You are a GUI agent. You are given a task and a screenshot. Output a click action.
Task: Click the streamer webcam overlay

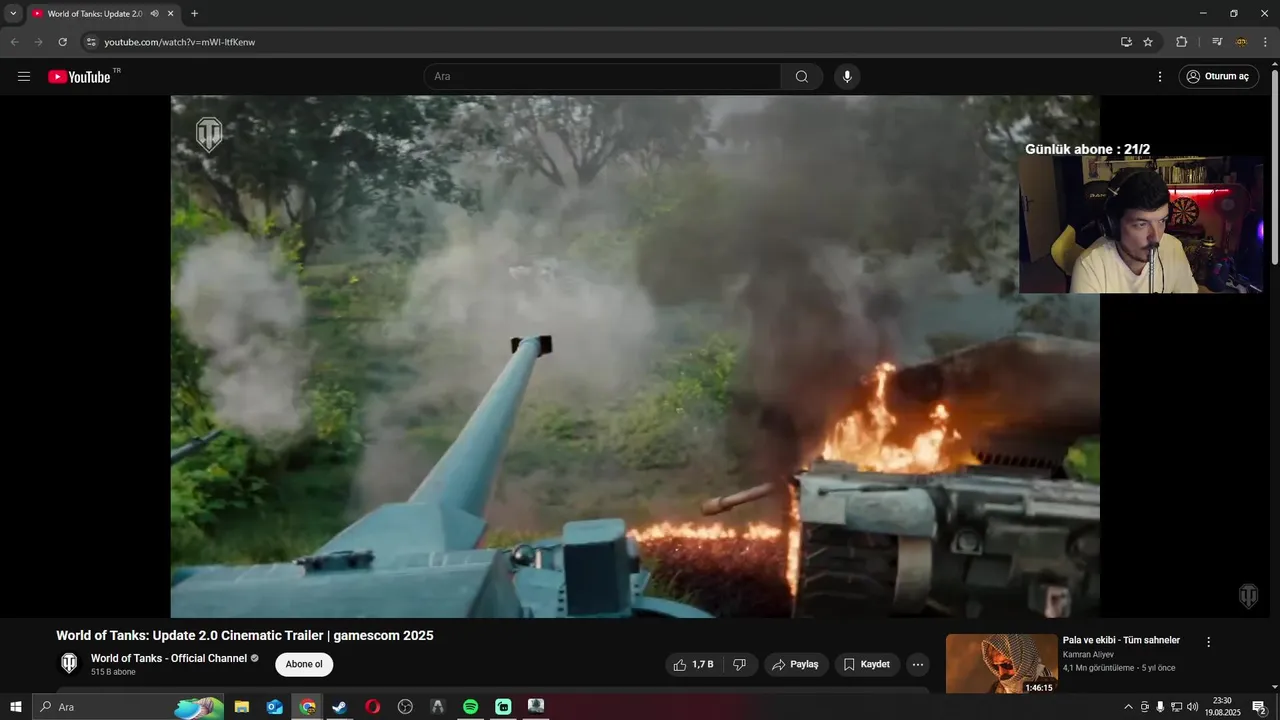tap(1140, 224)
